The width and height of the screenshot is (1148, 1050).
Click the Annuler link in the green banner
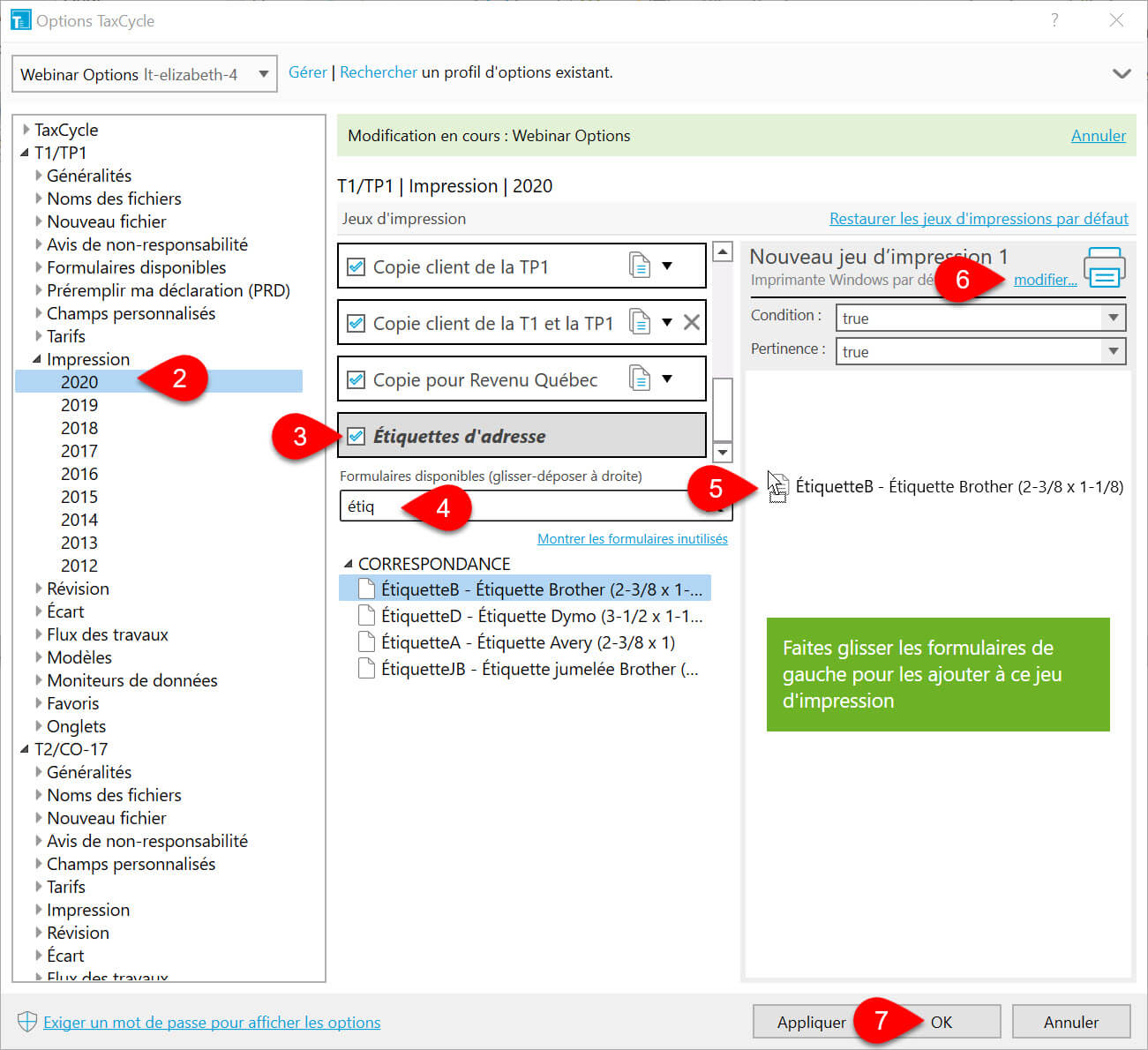tap(1099, 135)
